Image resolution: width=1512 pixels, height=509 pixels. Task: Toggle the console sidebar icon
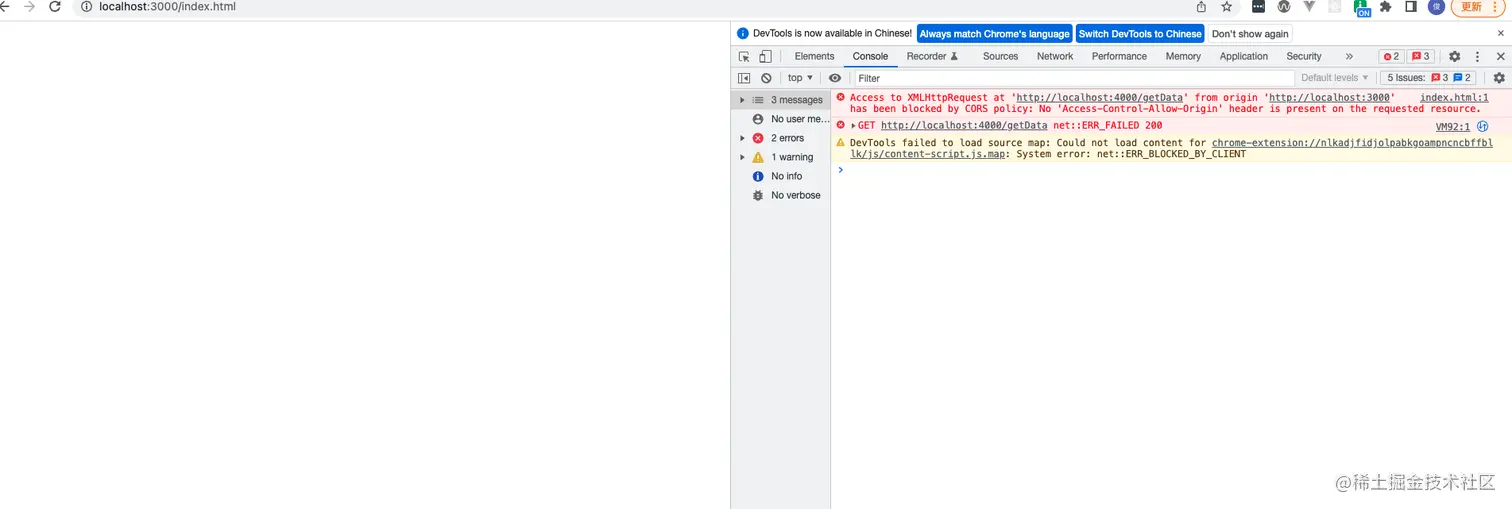744,78
